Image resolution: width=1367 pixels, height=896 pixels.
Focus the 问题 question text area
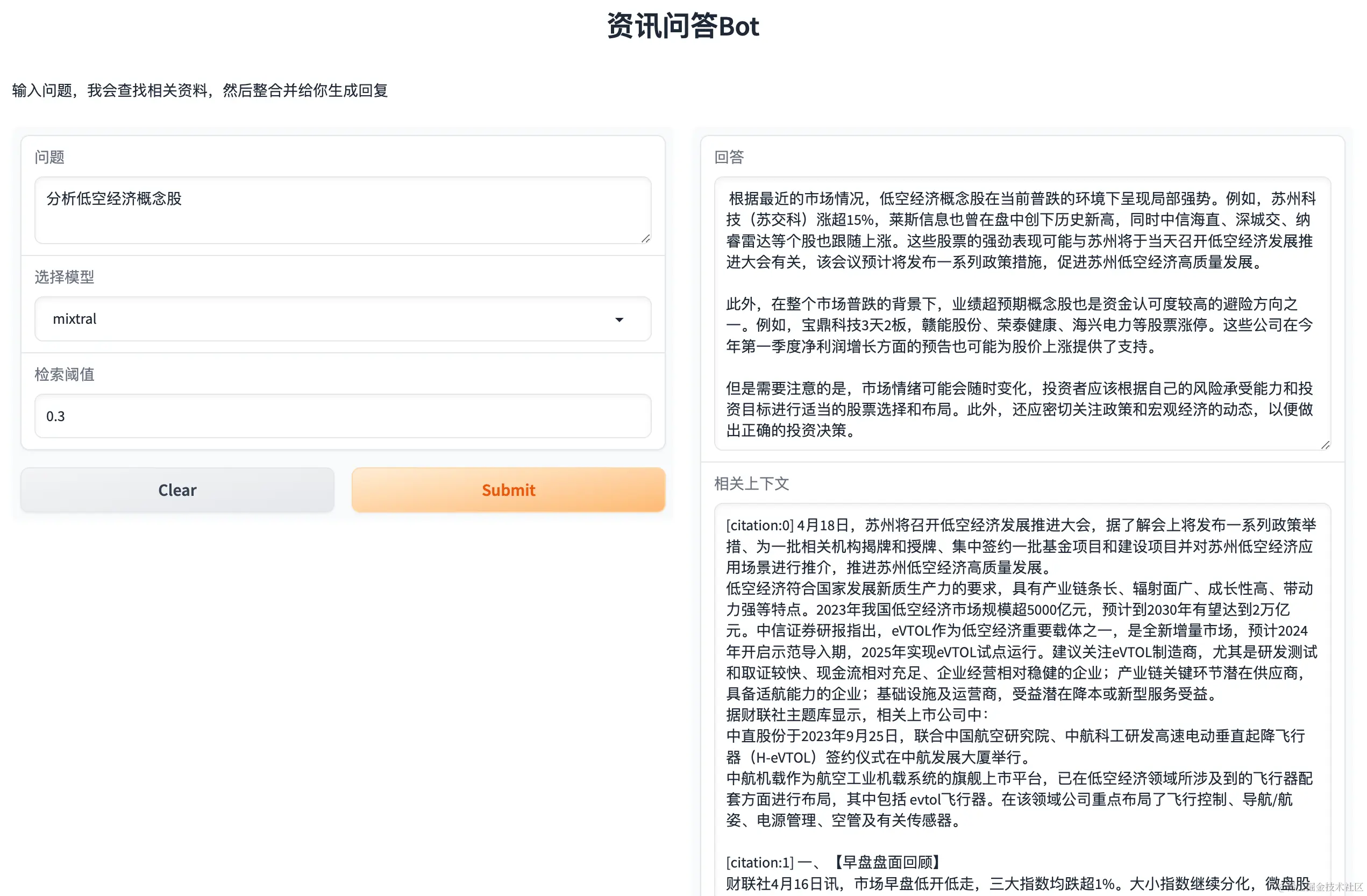[343, 210]
